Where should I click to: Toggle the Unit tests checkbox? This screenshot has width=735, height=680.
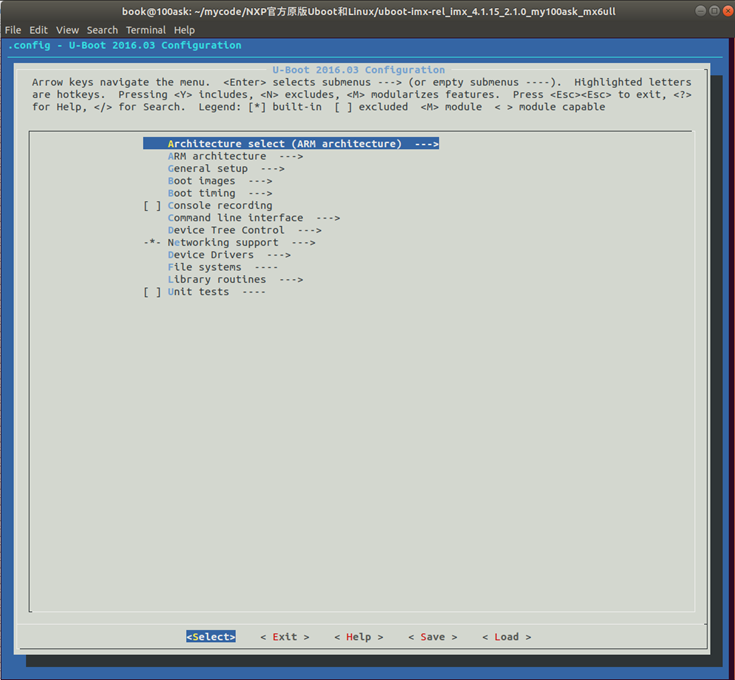(x=152, y=292)
